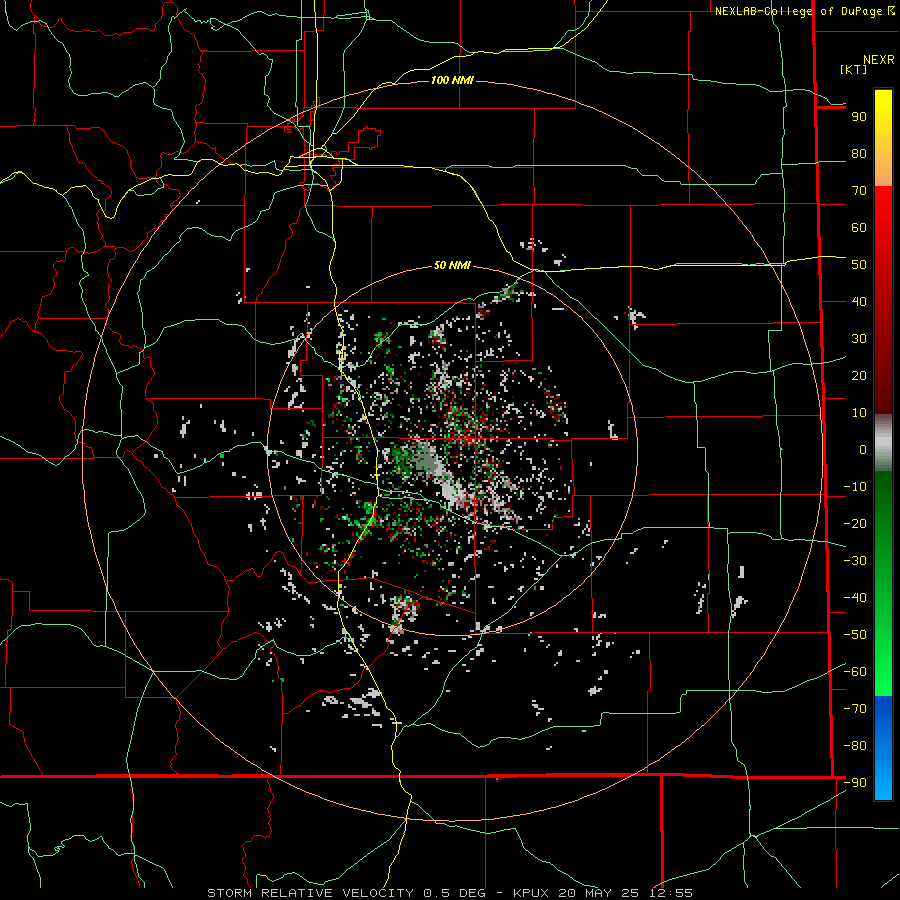Click the -60 scale value

(x=855, y=672)
